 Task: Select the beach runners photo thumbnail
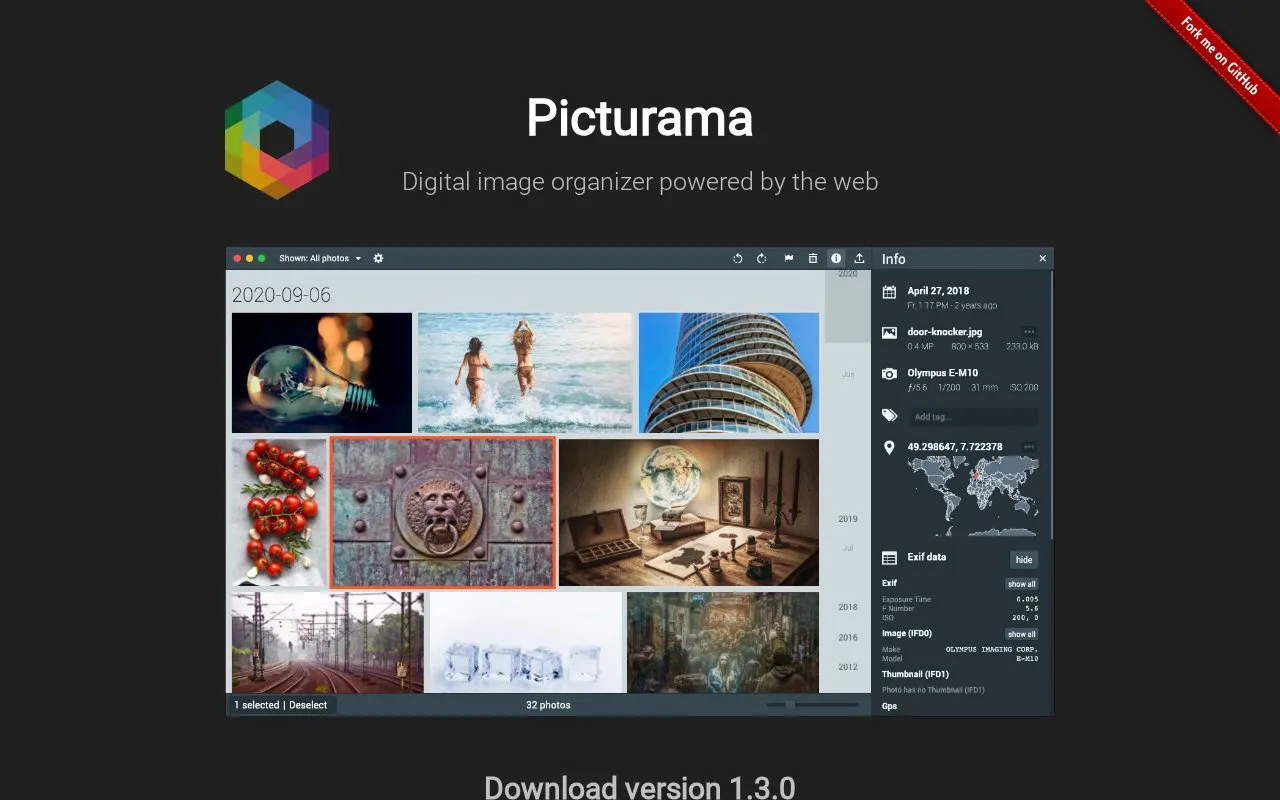tap(525, 372)
